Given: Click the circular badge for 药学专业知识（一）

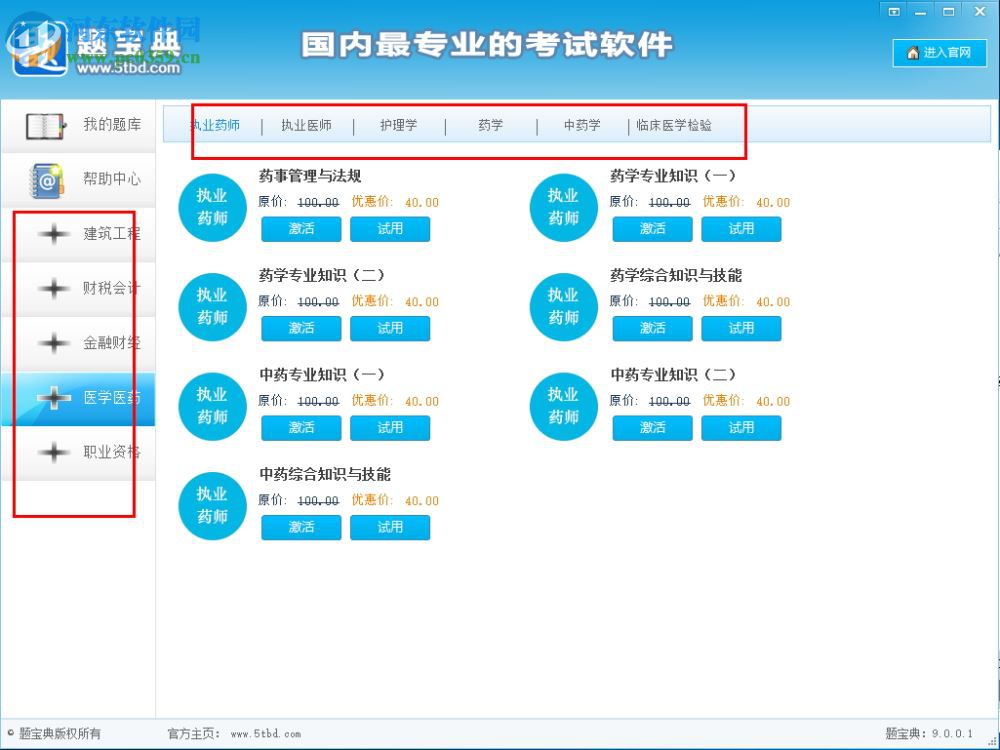Looking at the screenshot, I should (562, 206).
